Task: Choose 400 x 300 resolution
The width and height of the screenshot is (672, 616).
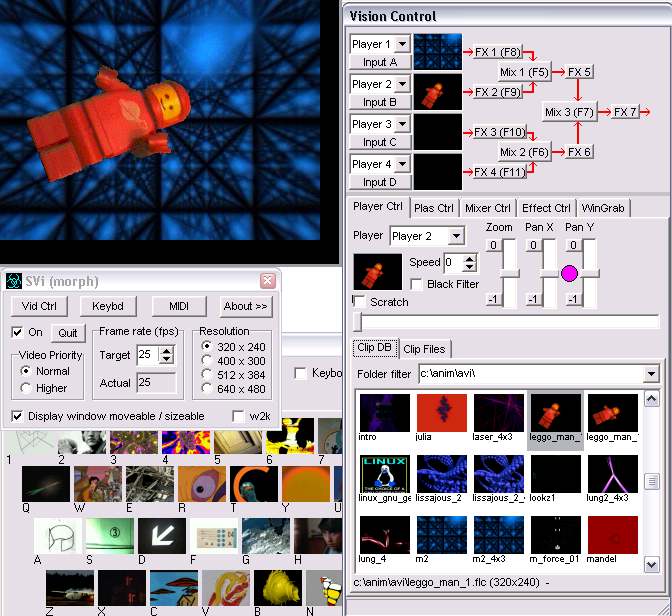Action: 207,361
